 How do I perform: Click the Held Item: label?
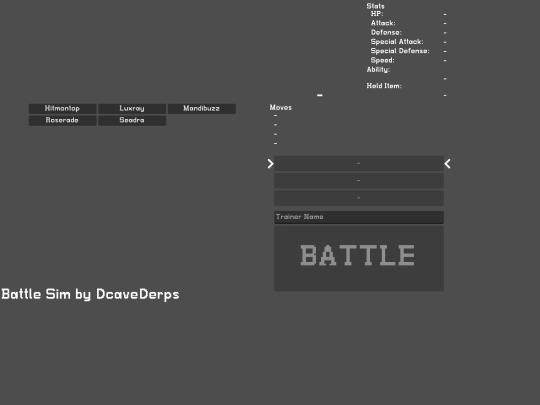pos(384,86)
